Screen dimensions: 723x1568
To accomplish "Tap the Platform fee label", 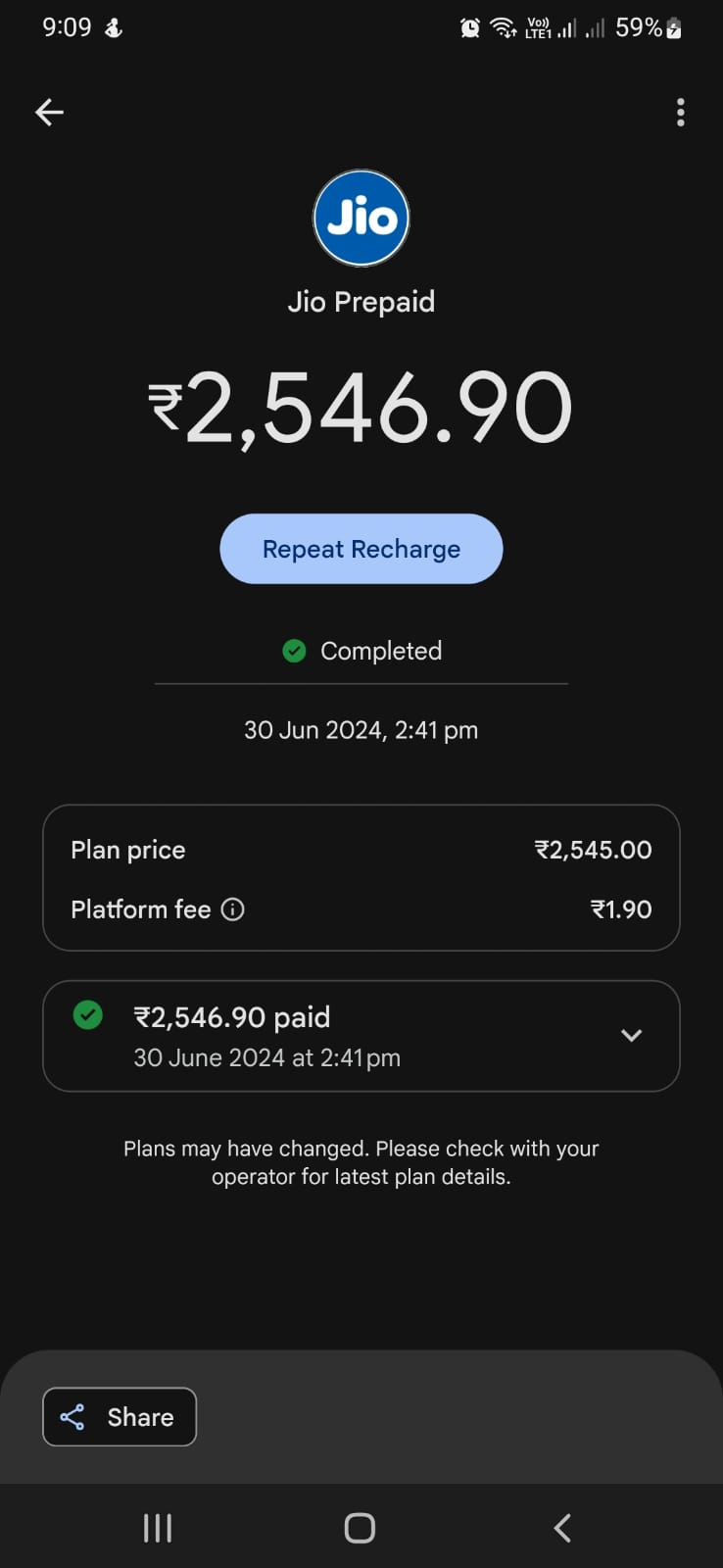I will (x=141, y=909).
